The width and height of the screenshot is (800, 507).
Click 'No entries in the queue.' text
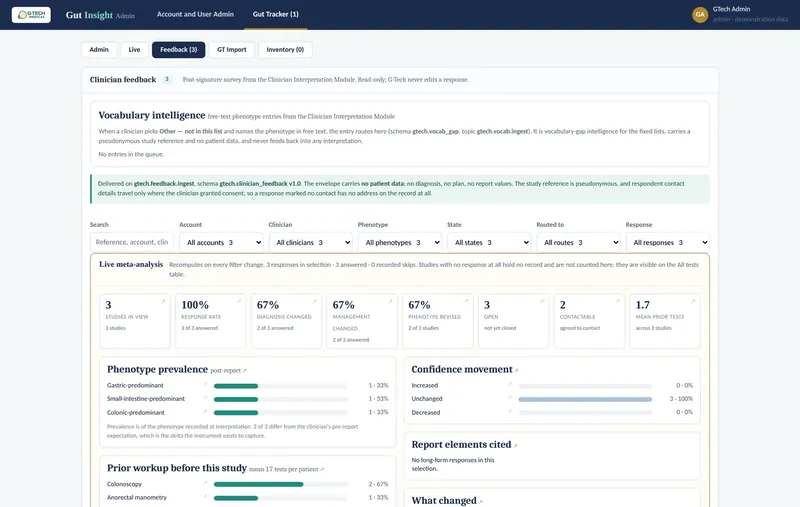(131, 154)
